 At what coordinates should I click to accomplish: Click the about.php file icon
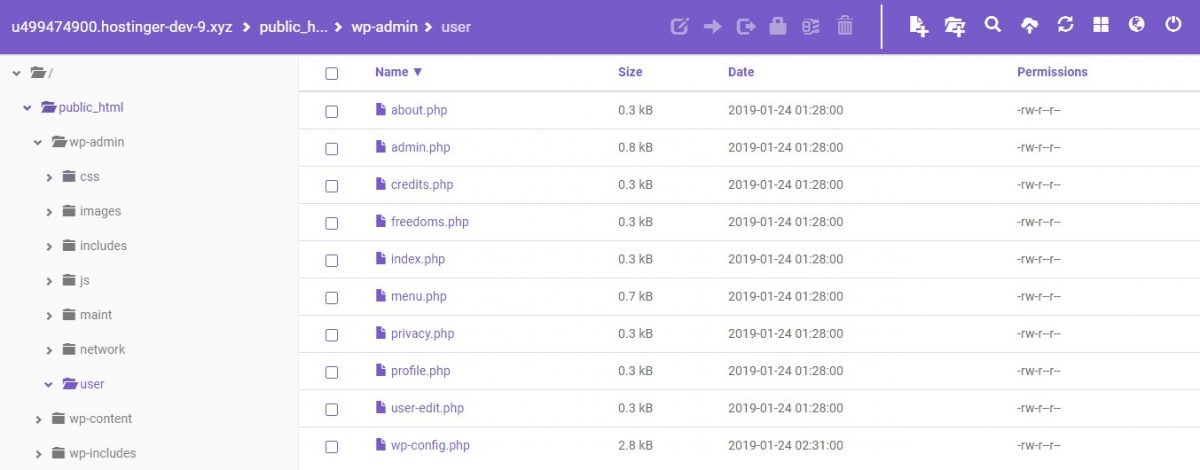point(381,110)
